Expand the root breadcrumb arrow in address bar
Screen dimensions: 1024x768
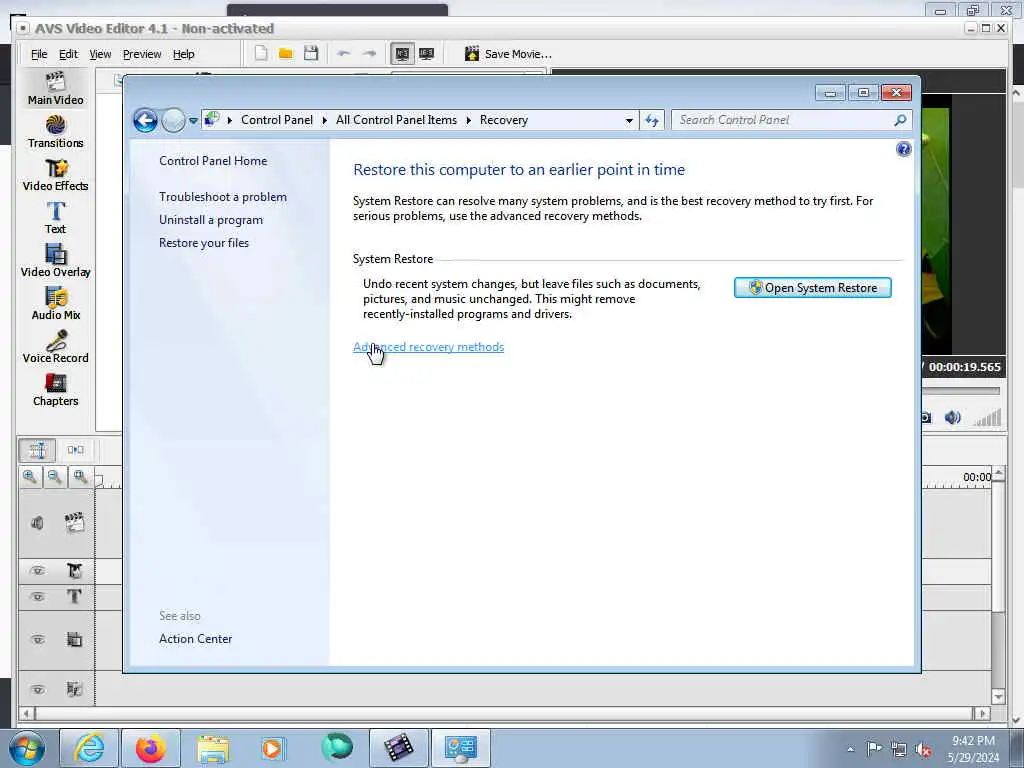point(230,120)
